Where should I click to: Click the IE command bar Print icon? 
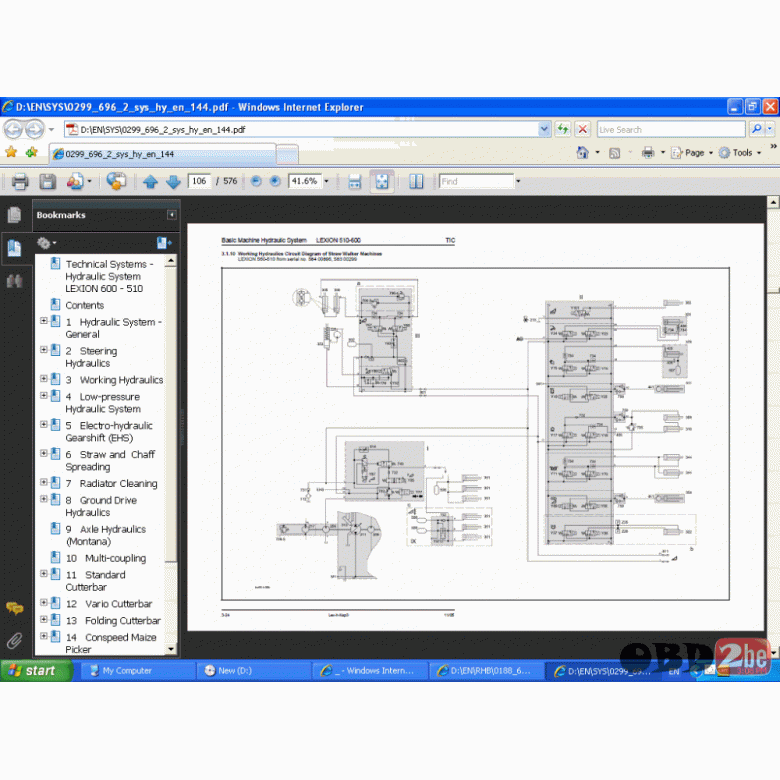click(648, 153)
